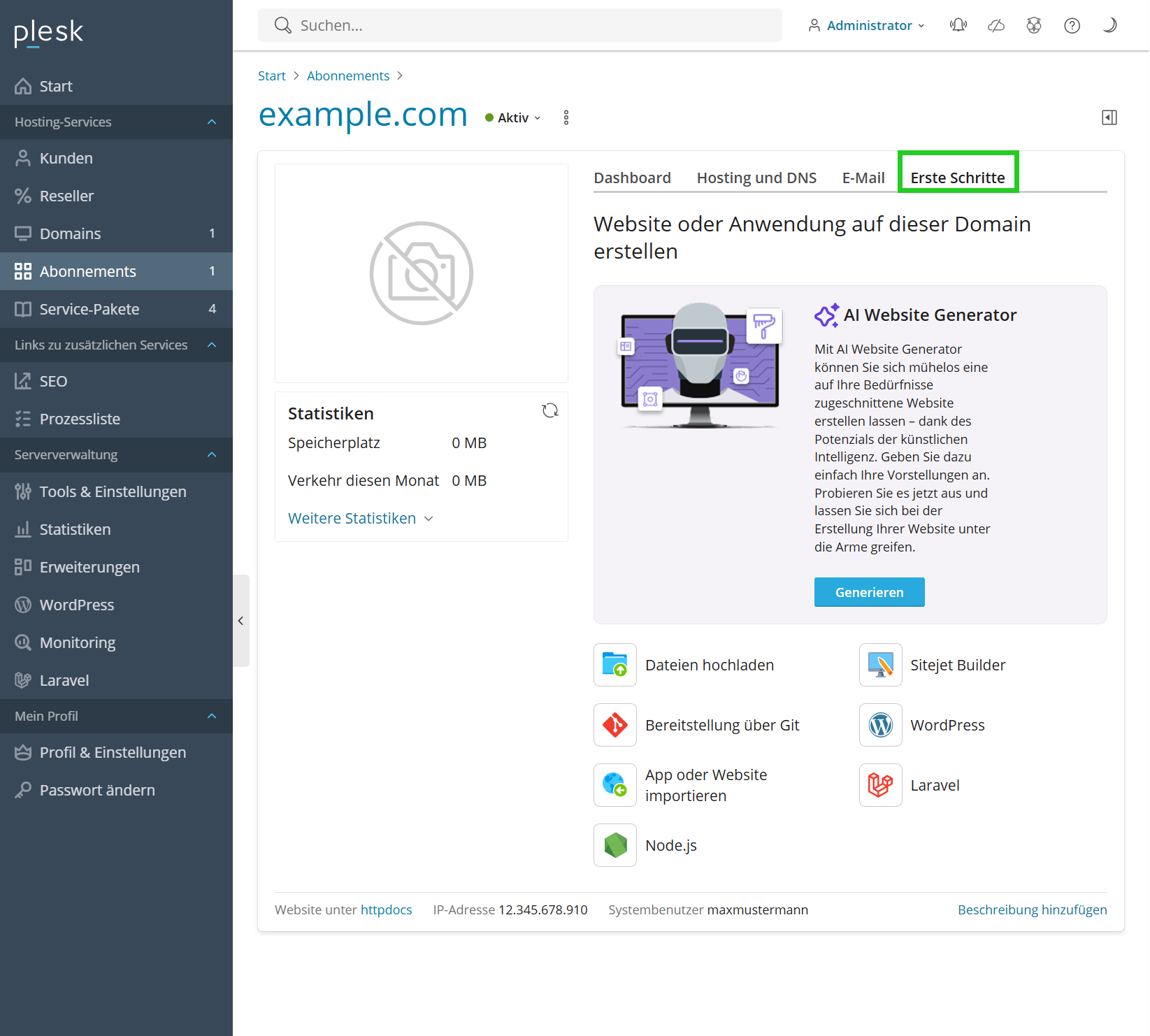Viewport: 1150px width, 1036px height.
Task: Open SEO in the sidebar
Action: (116, 381)
